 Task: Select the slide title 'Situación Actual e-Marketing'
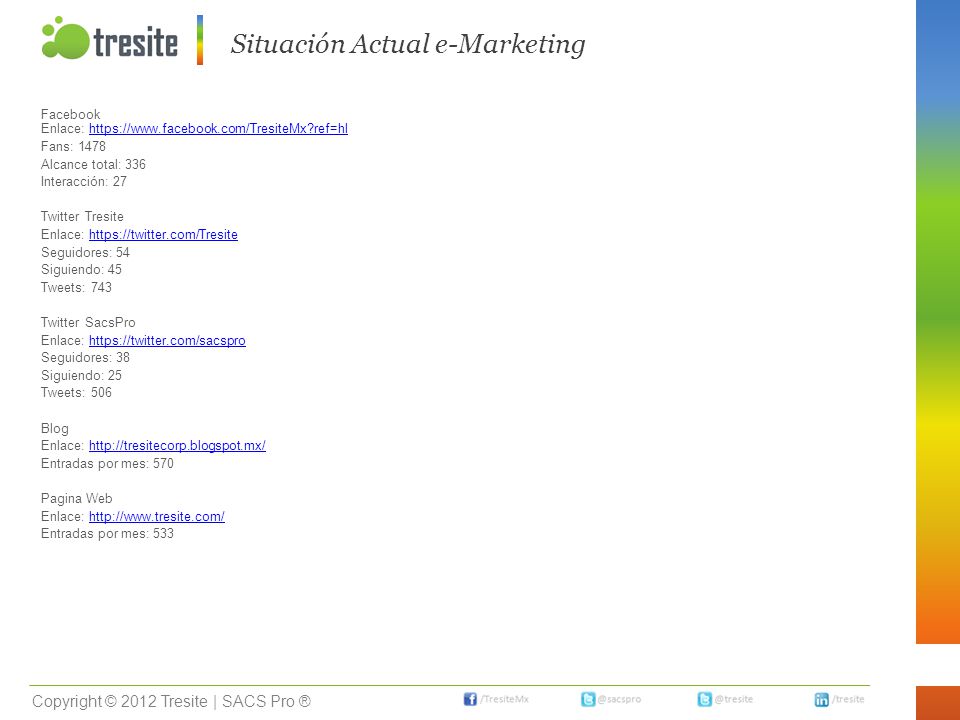tap(408, 44)
